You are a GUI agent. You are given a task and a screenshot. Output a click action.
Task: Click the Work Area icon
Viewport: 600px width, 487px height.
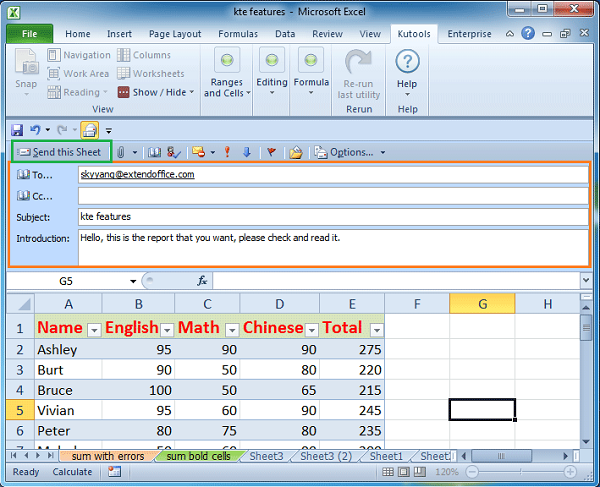[x=54, y=73]
